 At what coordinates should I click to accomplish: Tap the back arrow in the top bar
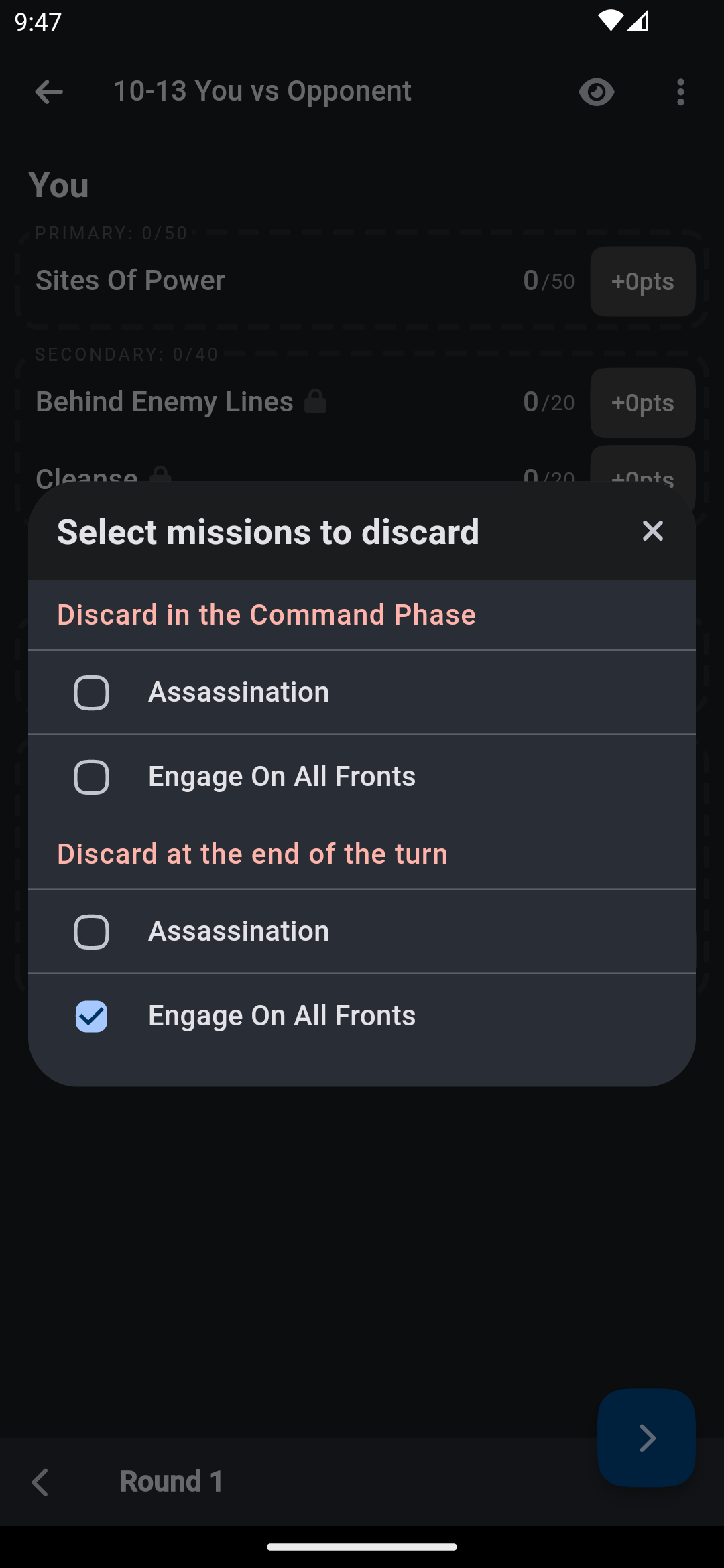pyautogui.click(x=49, y=92)
